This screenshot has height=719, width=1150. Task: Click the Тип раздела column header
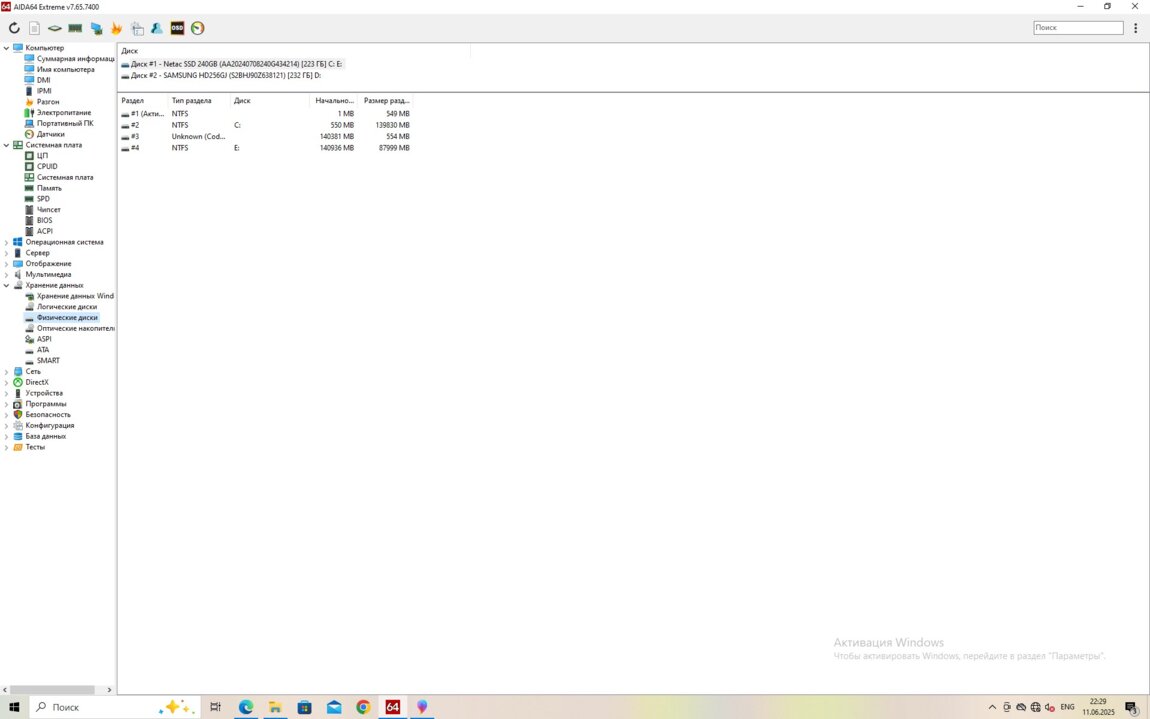(x=191, y=101)
